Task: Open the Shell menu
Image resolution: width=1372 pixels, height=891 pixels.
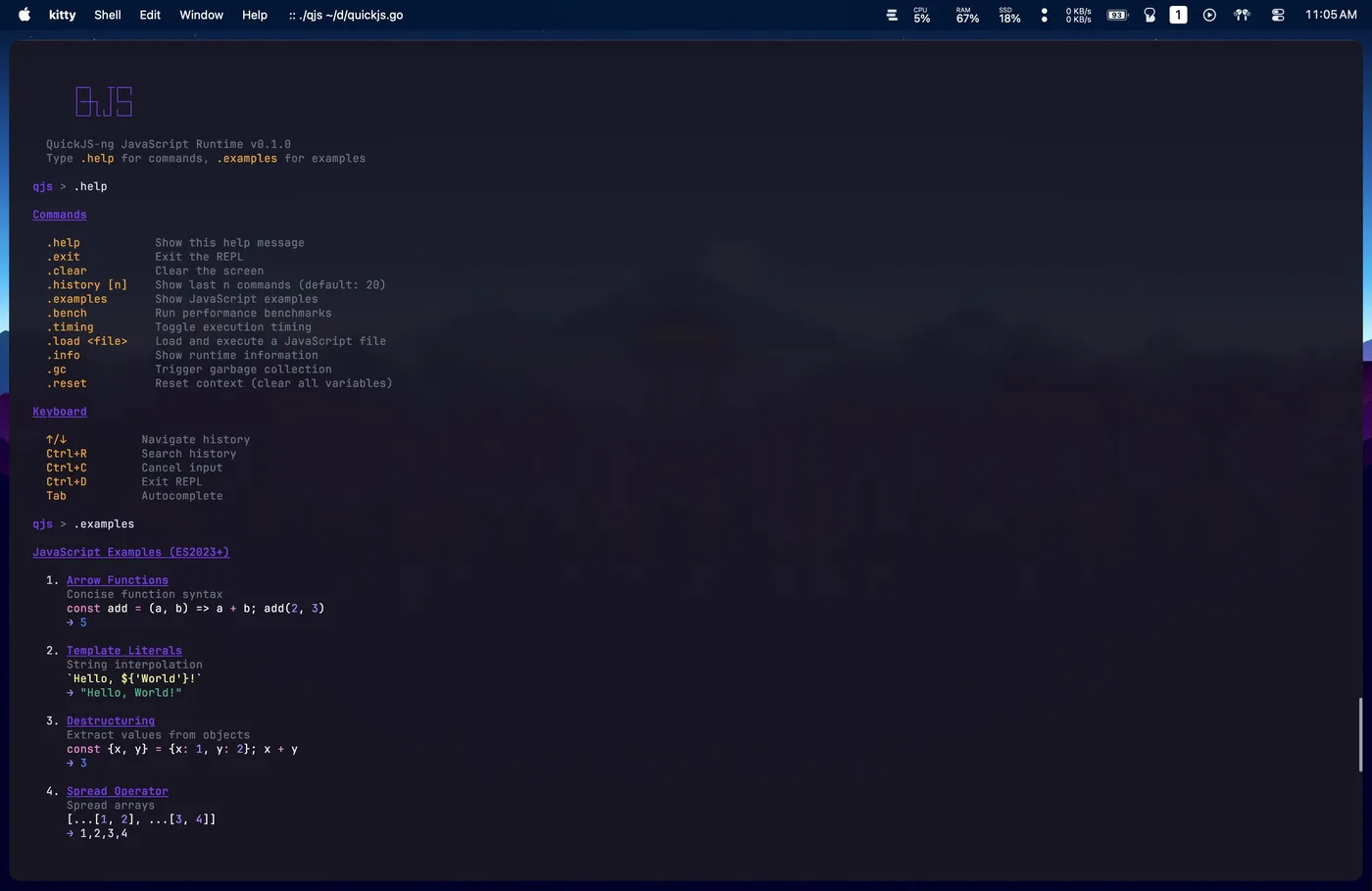Action: click(x=108, y=15)
